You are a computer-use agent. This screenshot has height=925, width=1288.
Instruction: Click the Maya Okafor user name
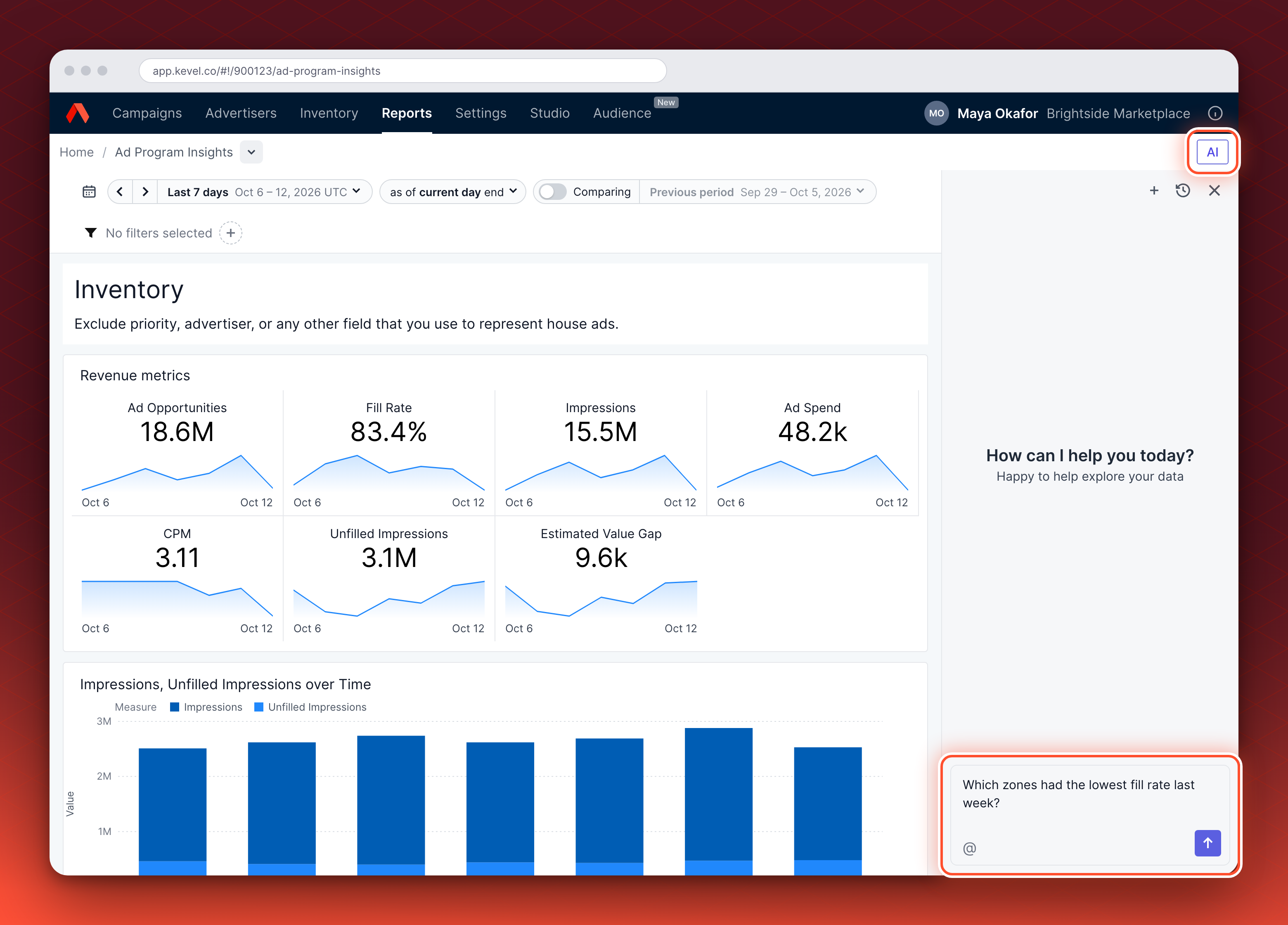coord(997,113)
